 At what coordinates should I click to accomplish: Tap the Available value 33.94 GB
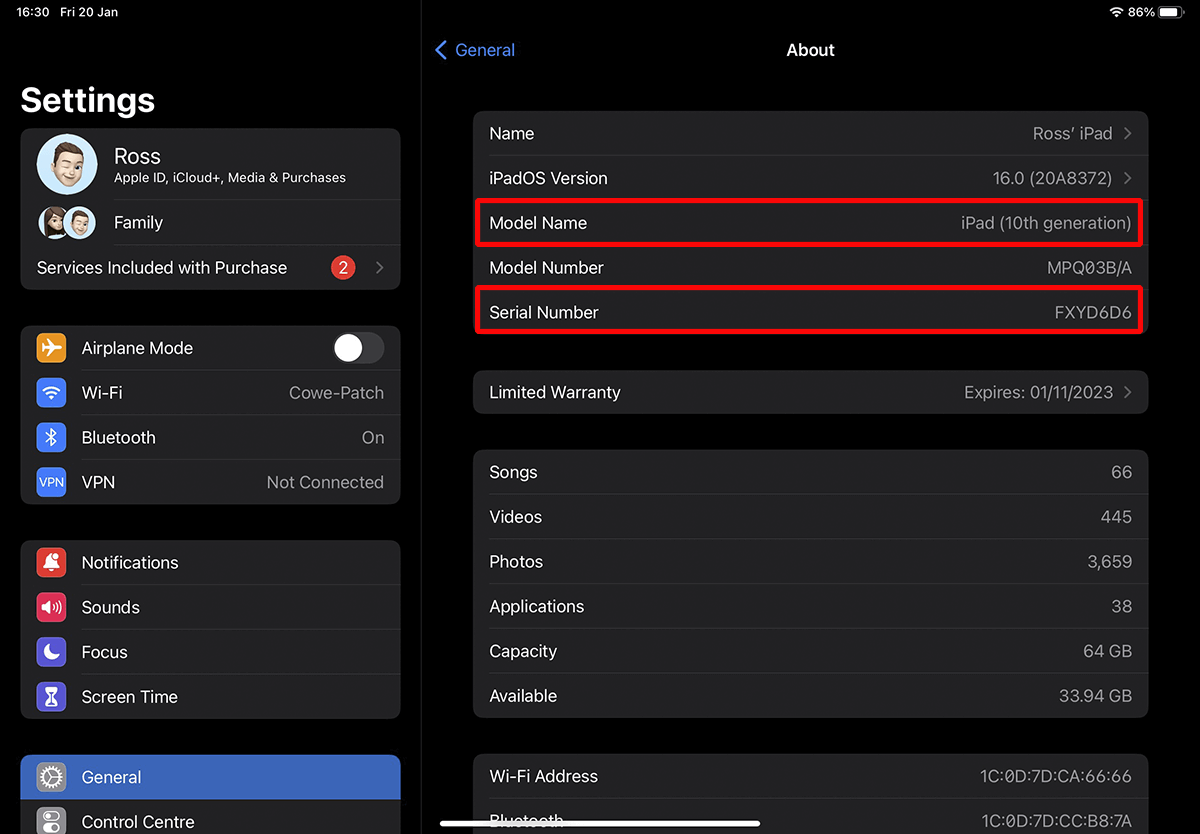(1095, 696)
